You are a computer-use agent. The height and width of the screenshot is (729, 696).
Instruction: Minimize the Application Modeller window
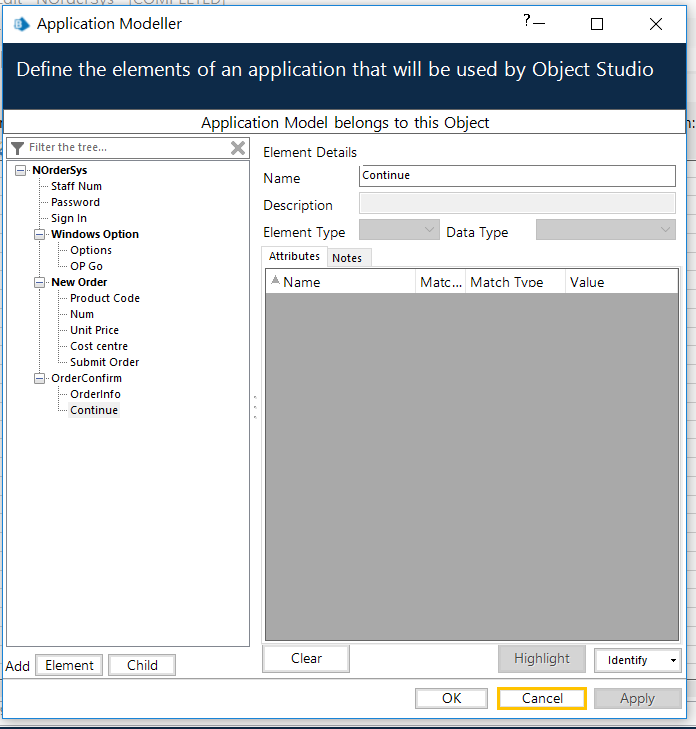pos(539,23)
